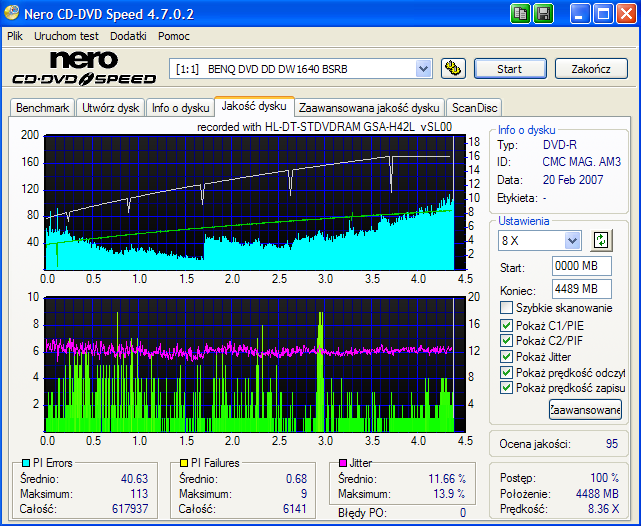Click the green refresh icon beside speed selector
The image size is (641, 526).
tap(601, 240)
